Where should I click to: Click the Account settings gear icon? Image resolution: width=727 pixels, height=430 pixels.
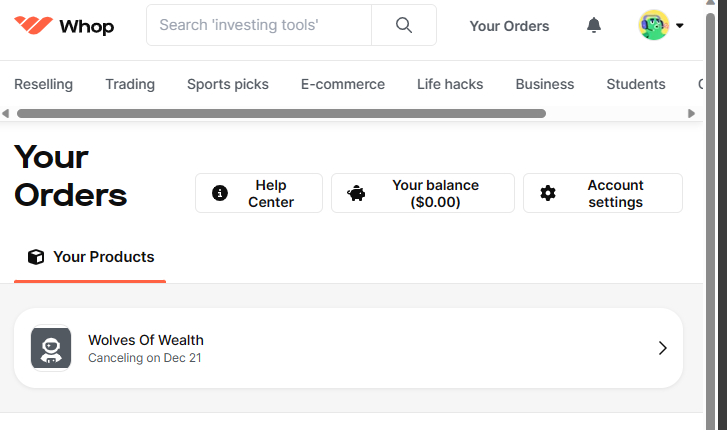point(548,193)
